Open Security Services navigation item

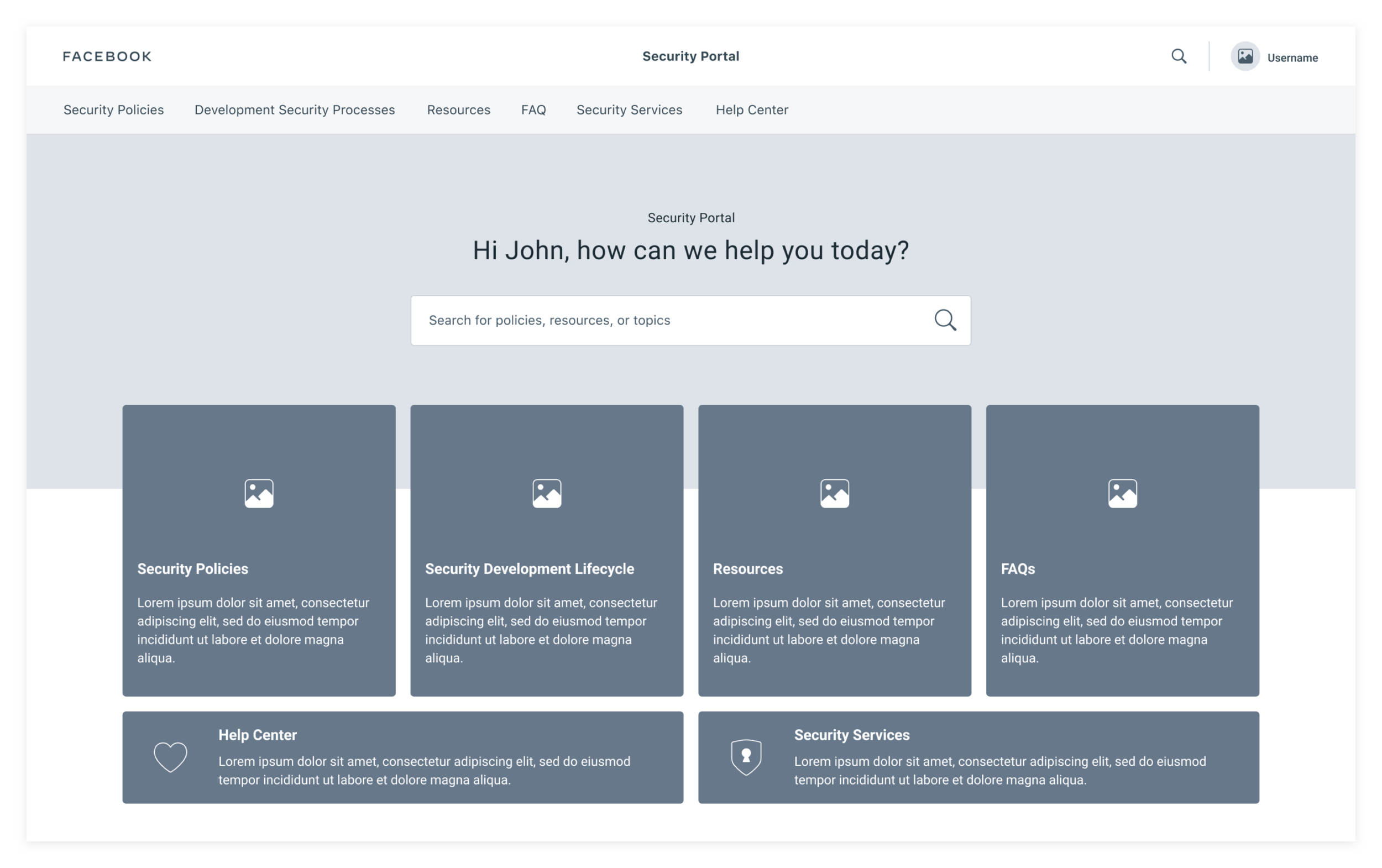pos(629,109)
